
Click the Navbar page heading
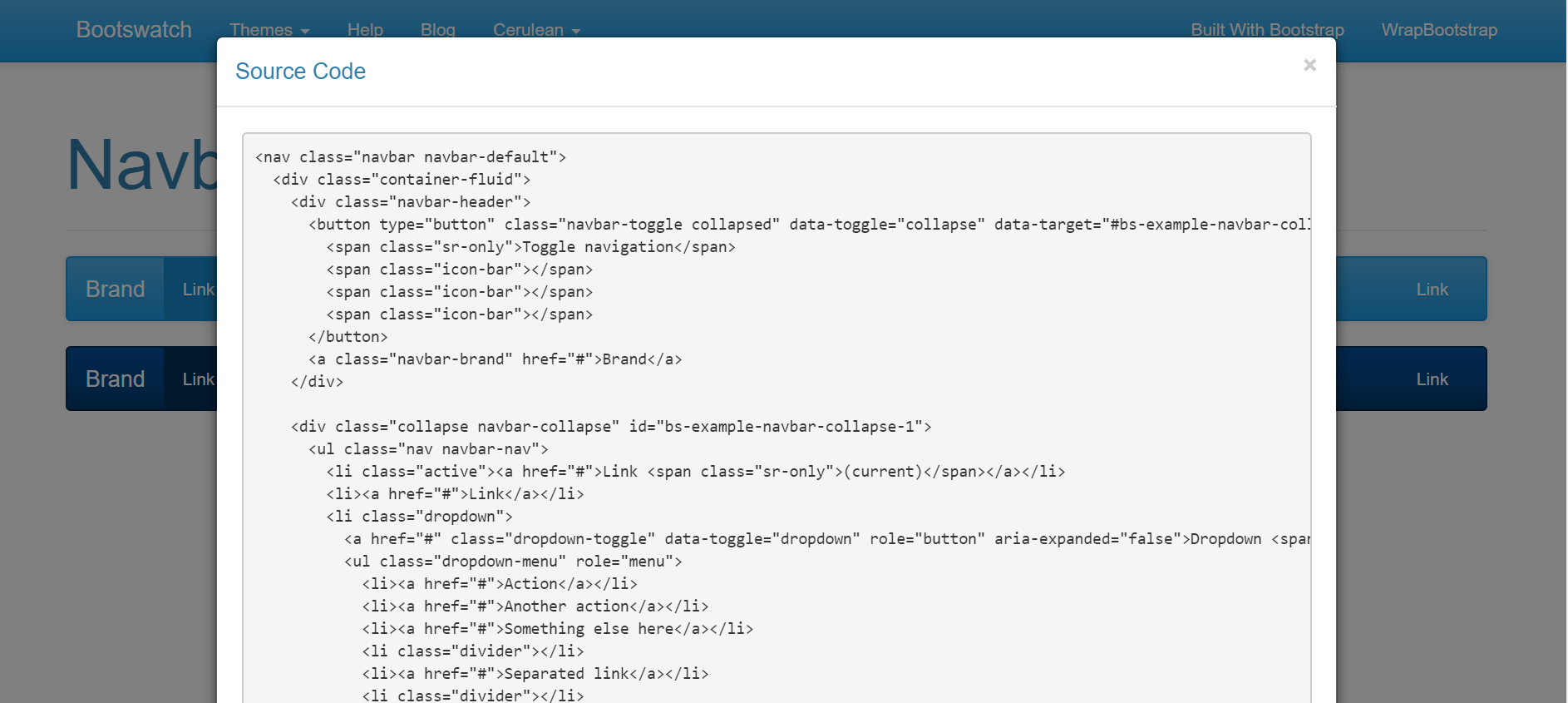tap(142, 166)
